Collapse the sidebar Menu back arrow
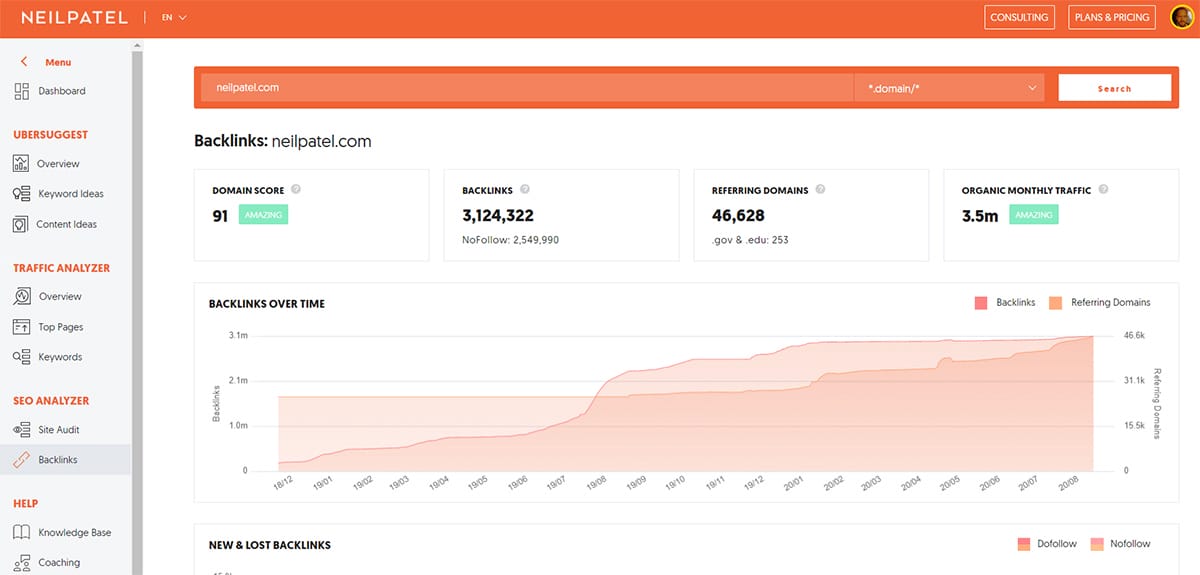The height and width of the screenshot is (575, 1200). [24, 62]
